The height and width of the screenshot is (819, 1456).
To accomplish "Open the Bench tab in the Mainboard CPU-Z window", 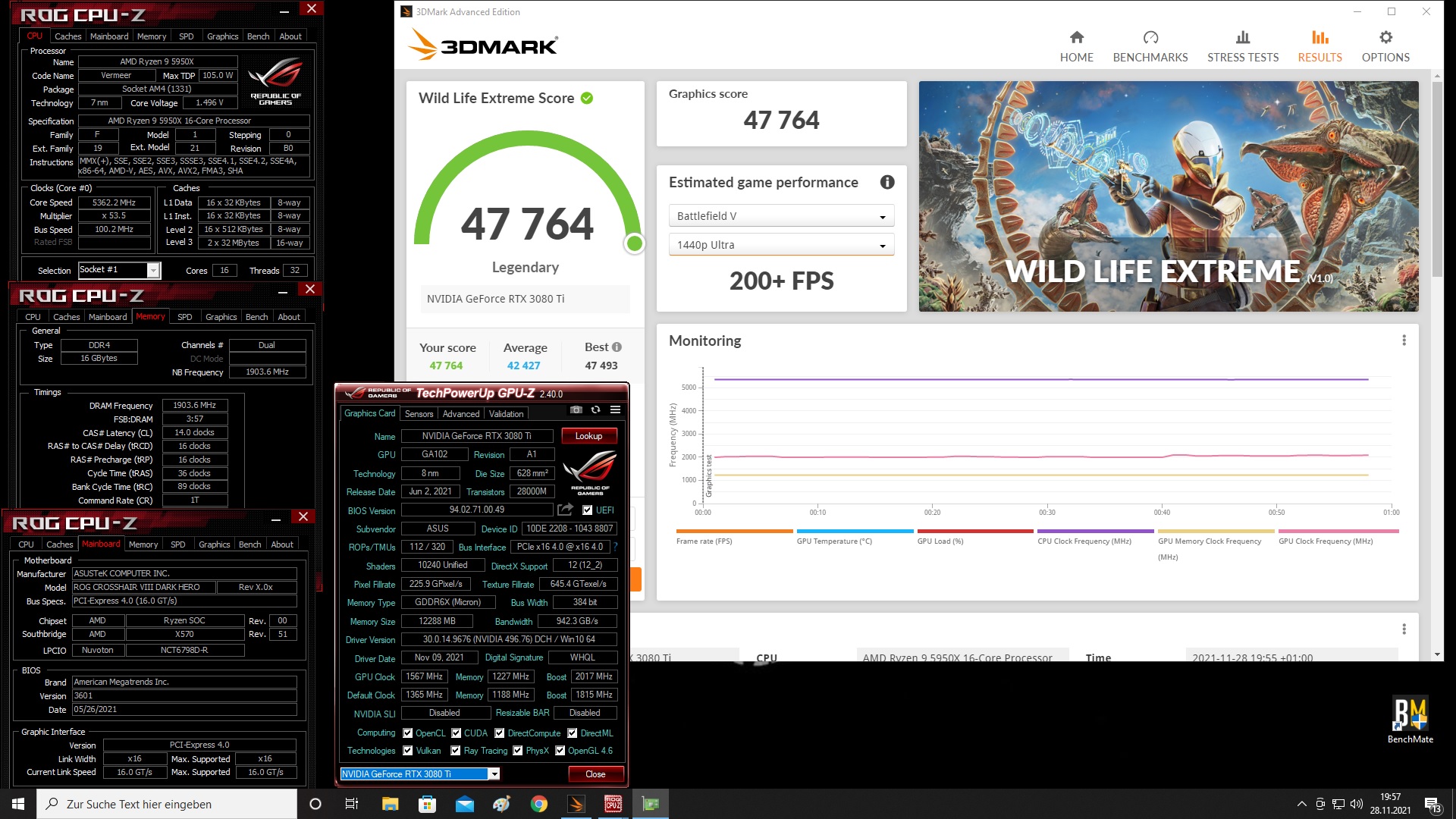I will pos(249,544).
